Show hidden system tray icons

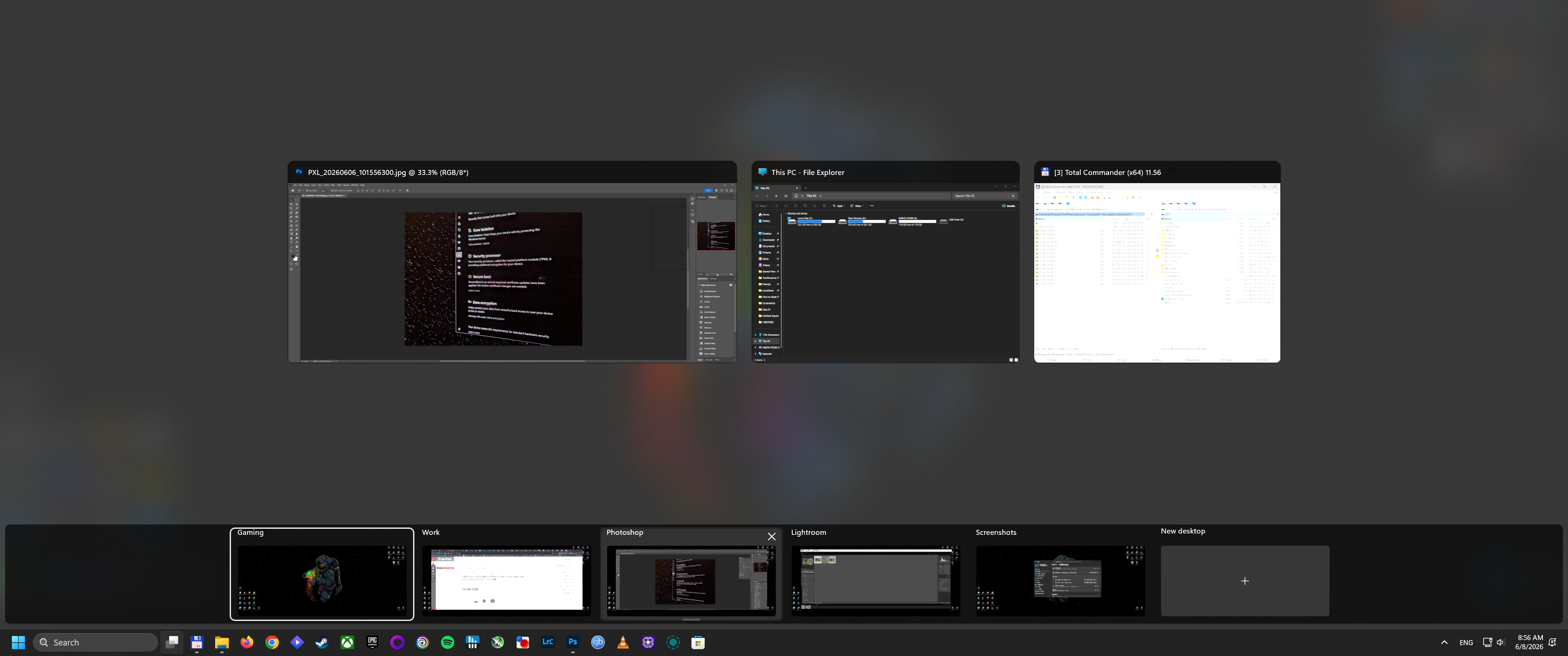(x=1444, y=642)
